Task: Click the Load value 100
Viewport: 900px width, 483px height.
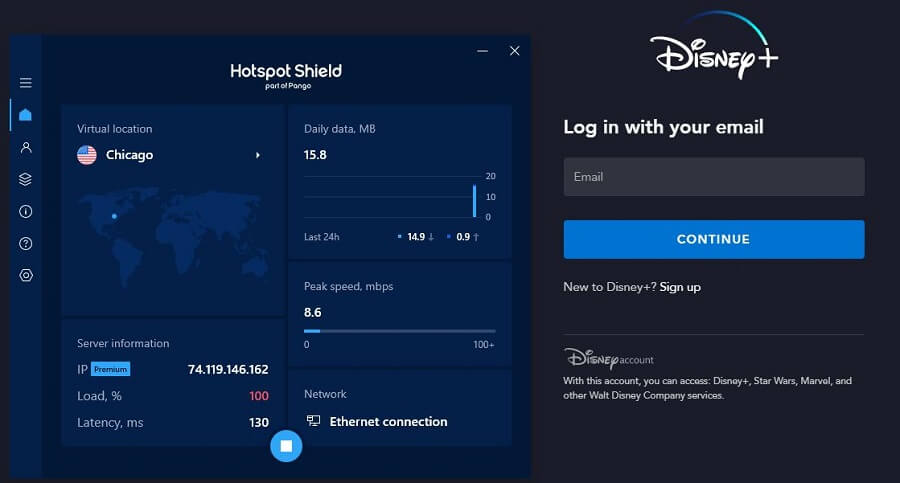Action: (259, 396)
